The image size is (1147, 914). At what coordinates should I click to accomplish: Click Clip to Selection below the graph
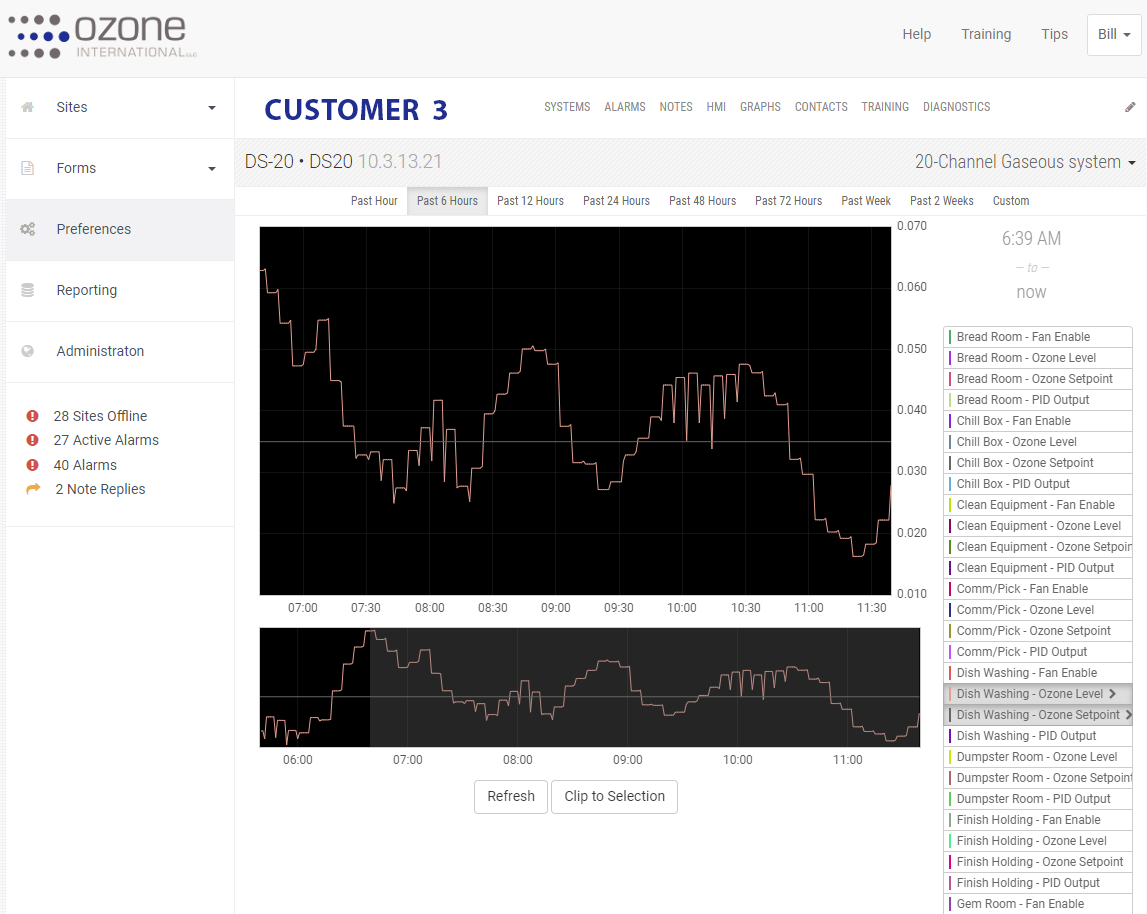[614, 796]
